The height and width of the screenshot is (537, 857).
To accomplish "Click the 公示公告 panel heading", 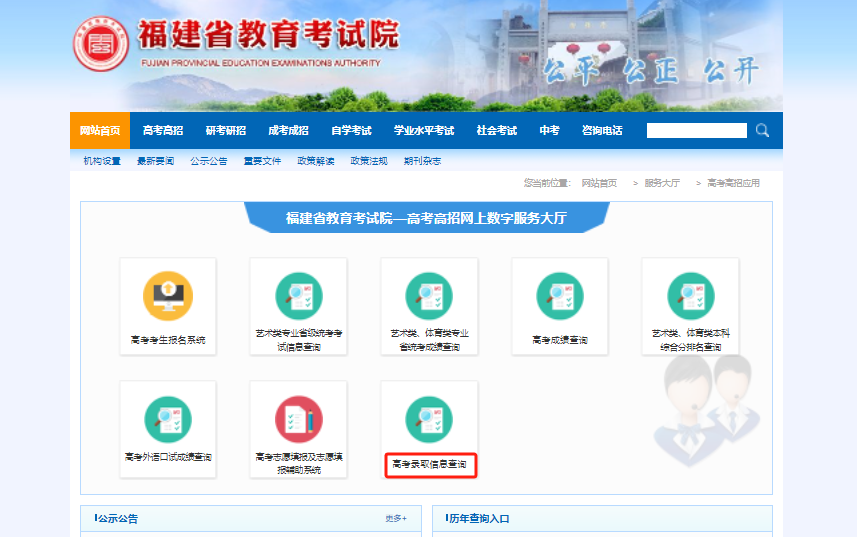I will tap(118, 518).
